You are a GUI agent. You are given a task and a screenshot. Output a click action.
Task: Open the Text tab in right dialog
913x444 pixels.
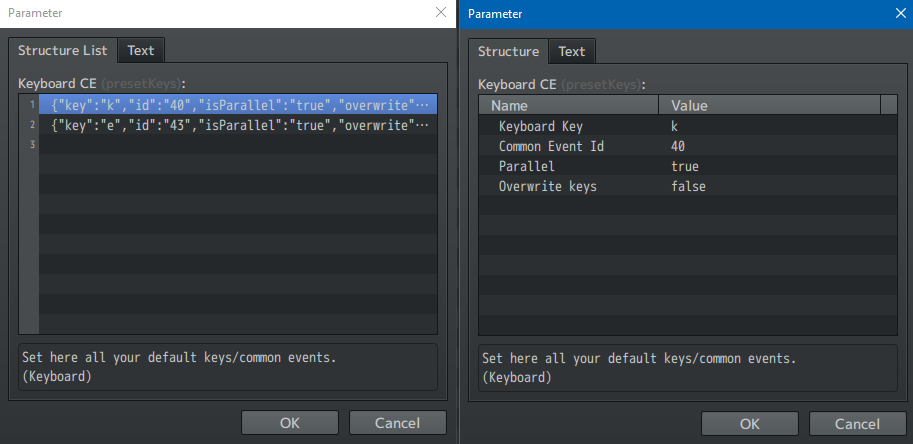point(572,52)
